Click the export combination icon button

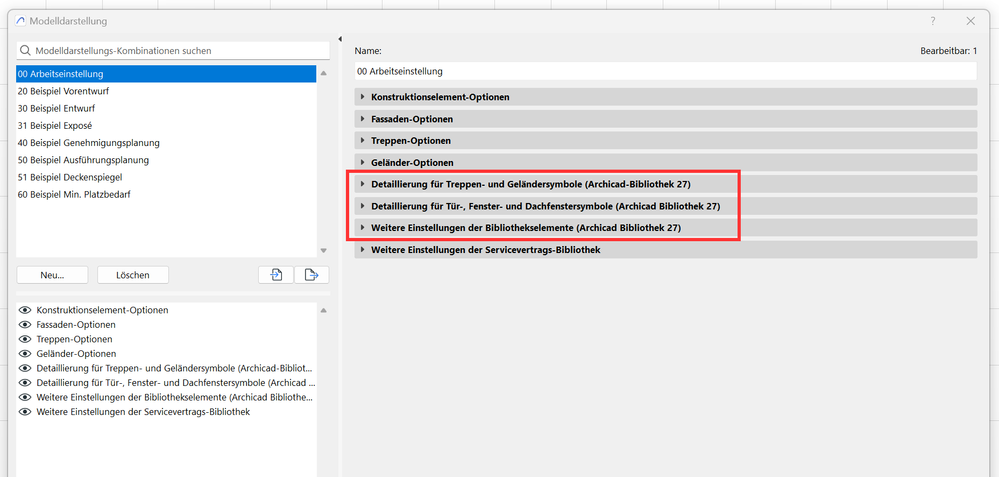tap(312, 275)
